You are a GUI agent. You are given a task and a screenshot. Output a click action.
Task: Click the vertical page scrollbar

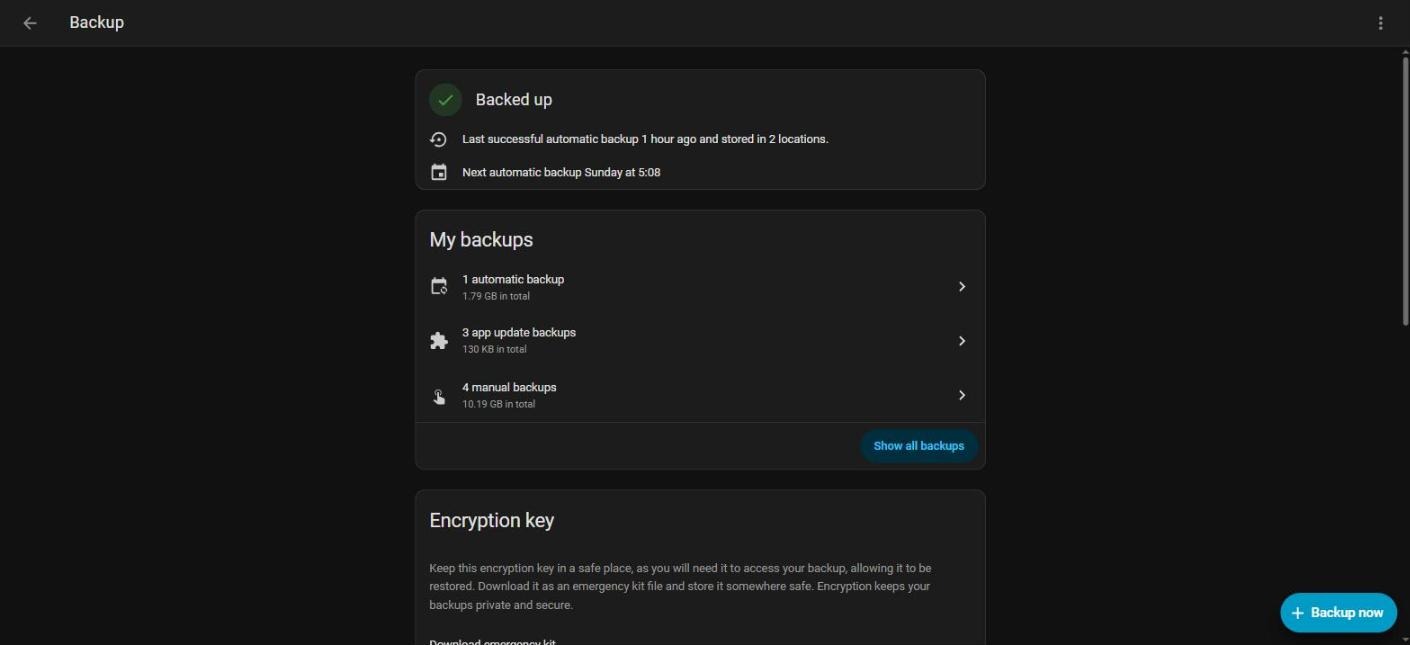(x=1405, y=190)
